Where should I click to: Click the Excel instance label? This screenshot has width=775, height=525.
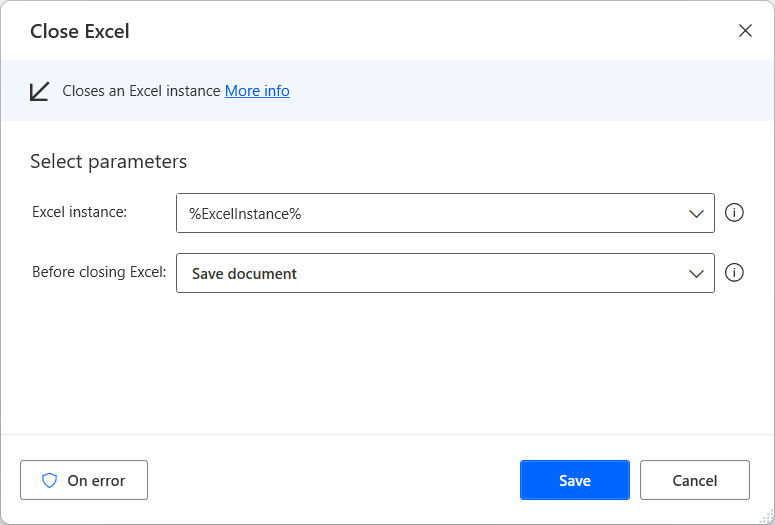(x=79, y=212)
